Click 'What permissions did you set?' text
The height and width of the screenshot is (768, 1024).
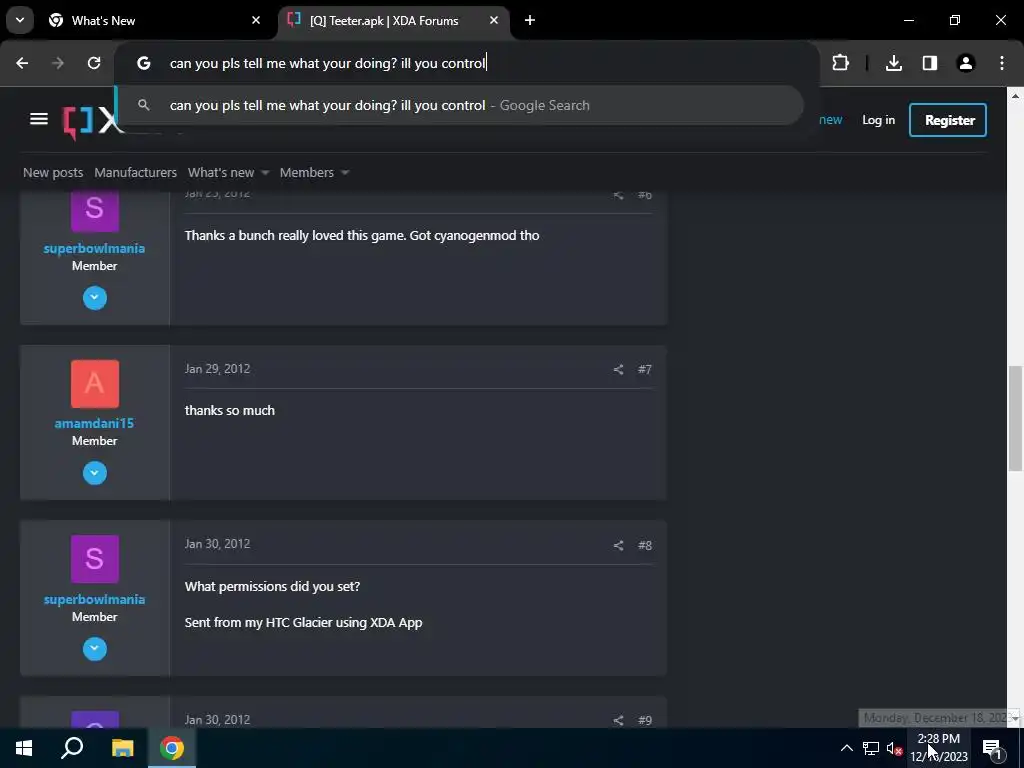(272, 586)
